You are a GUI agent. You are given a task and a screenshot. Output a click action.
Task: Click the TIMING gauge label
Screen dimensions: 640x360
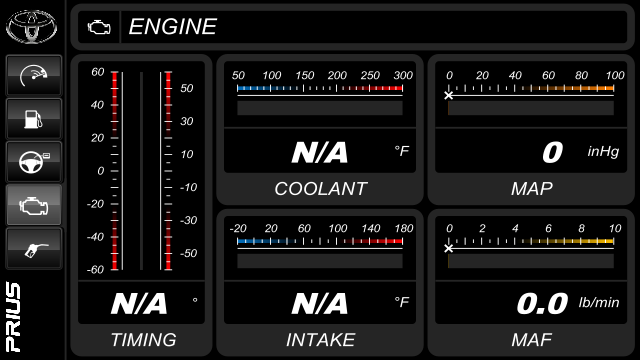coord(143,340)
